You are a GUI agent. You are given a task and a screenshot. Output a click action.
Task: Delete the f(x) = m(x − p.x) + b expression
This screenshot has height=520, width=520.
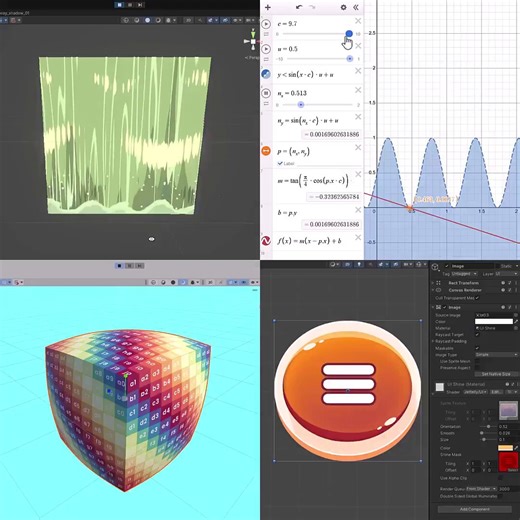(x=358, y=237)
